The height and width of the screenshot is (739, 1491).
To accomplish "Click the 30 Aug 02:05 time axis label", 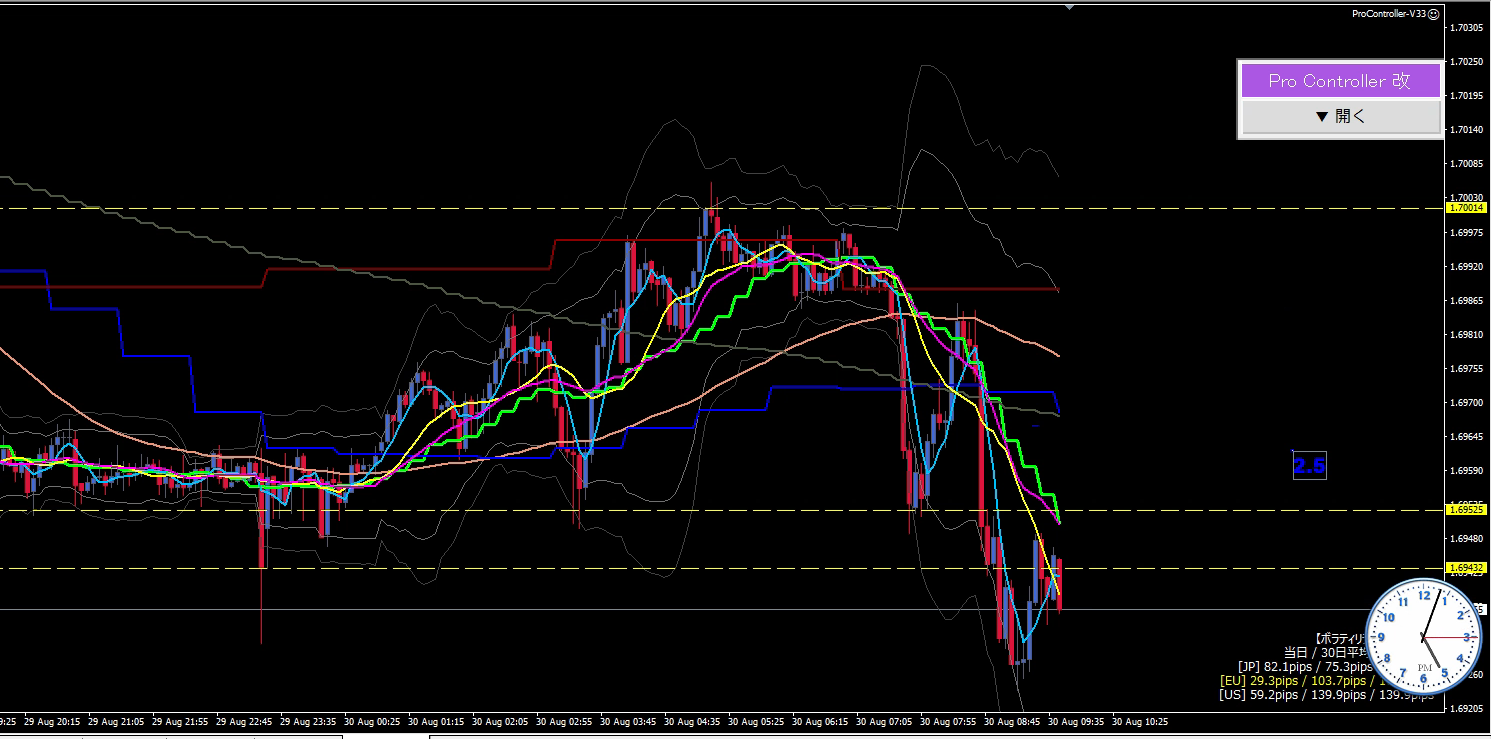I will tap(500, 721).
